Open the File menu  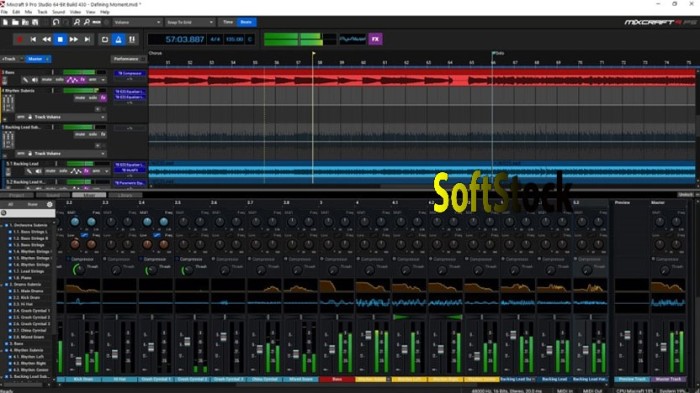point(4,12)
